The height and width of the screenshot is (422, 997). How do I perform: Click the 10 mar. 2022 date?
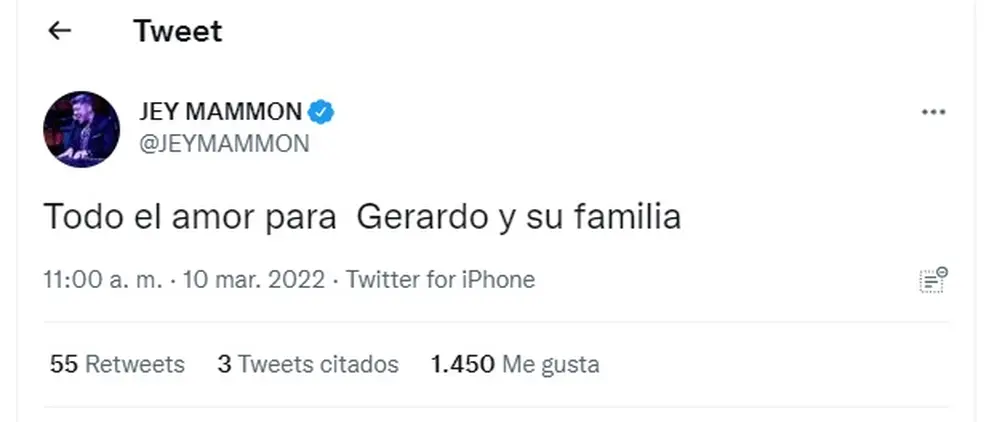[x=254, y=280]
